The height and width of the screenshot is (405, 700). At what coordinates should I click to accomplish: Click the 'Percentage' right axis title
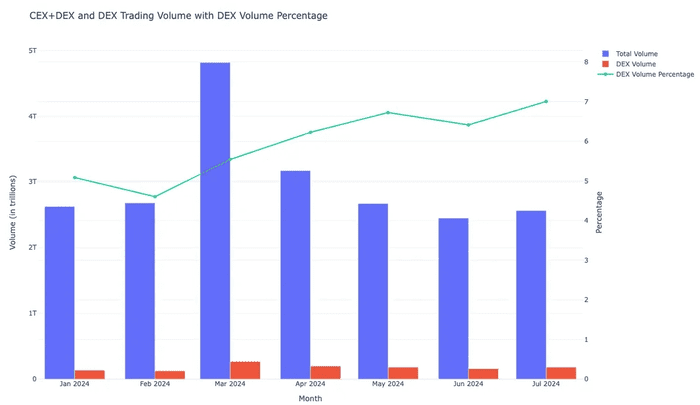(599, 212)
